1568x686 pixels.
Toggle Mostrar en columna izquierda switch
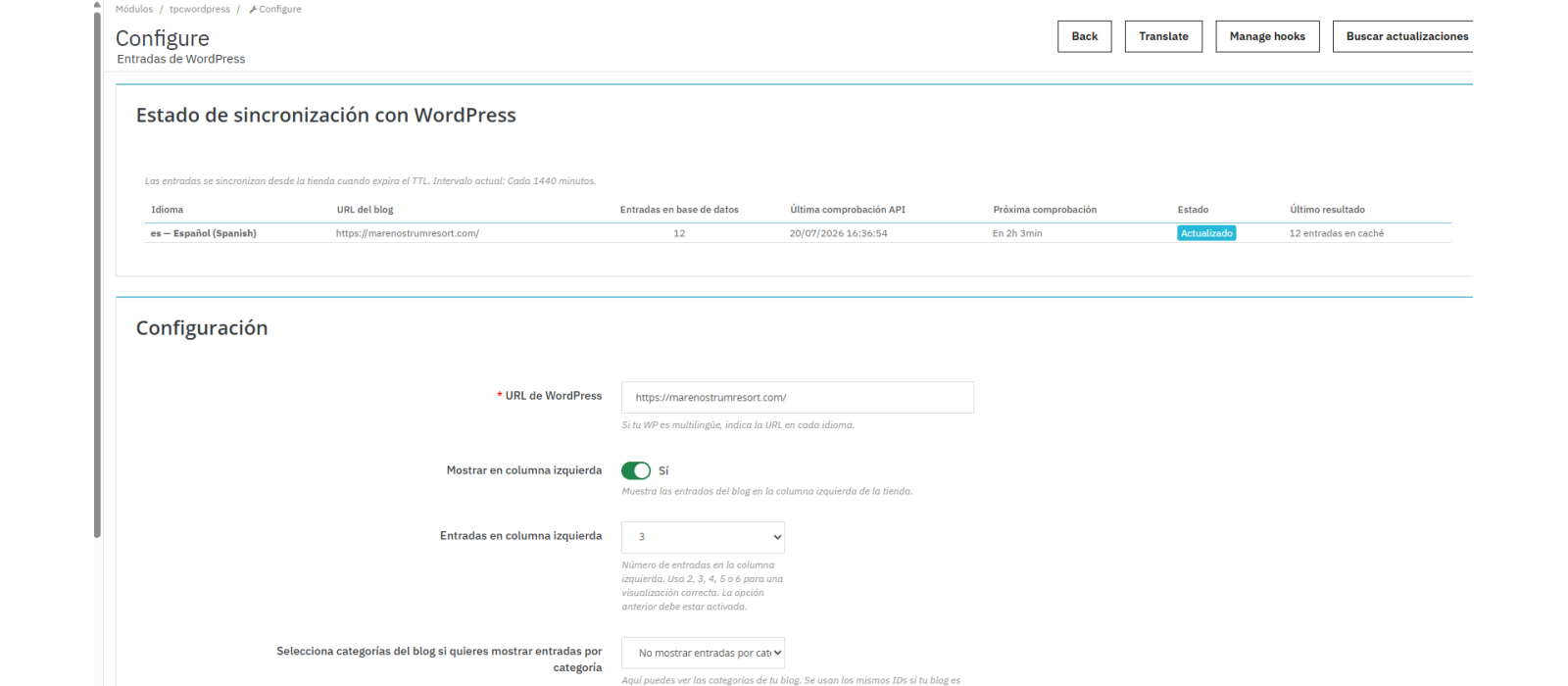click(x=636, y=471)
